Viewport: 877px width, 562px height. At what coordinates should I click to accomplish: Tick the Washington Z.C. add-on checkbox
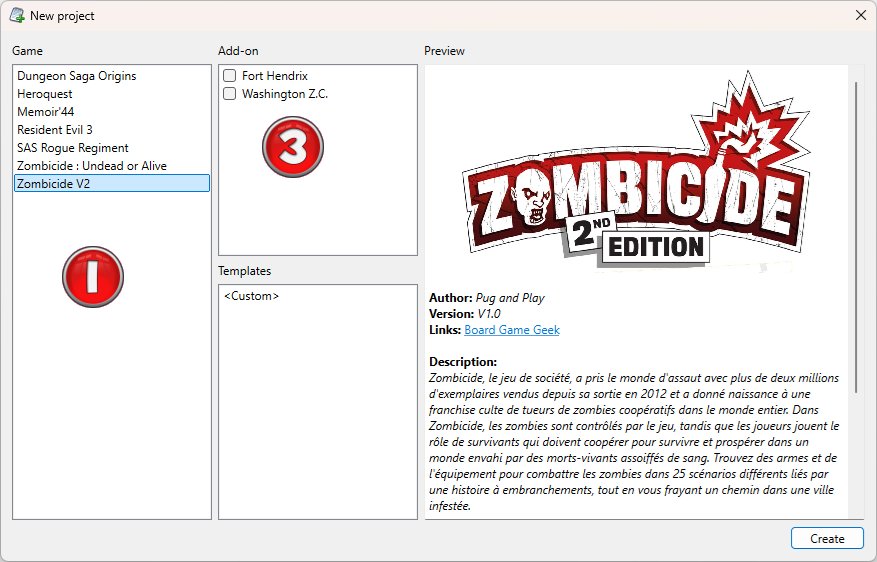(229, 93)
